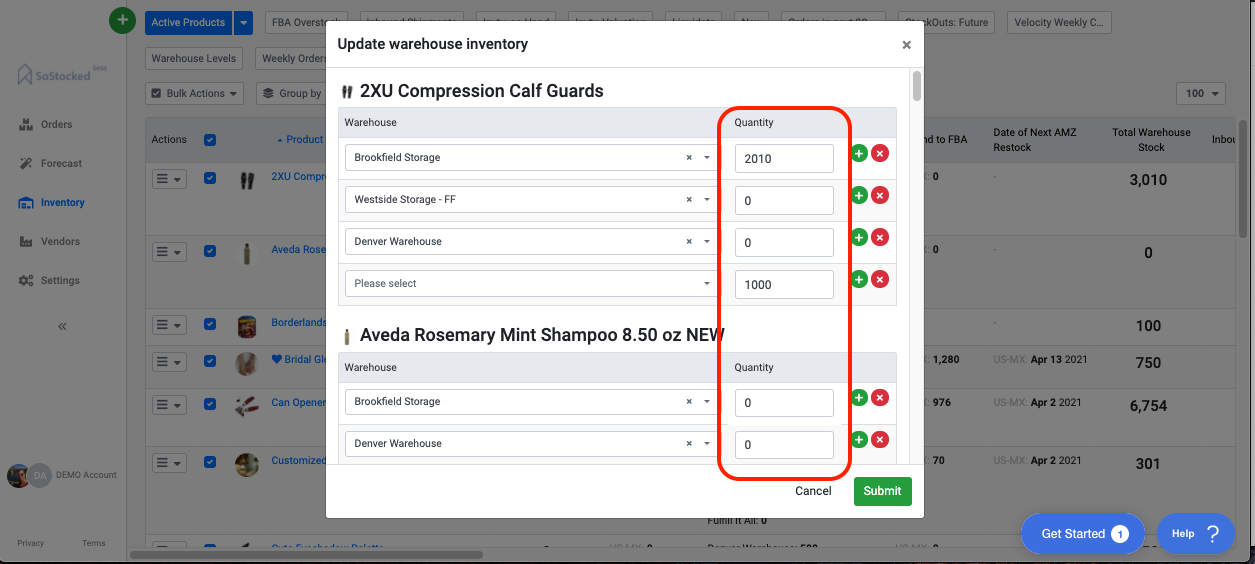Clear Denver Warehouse selection for Aveda Shampoo
Screen dimensions: 1255x564
pyautogui.click(x=689, y=444)
